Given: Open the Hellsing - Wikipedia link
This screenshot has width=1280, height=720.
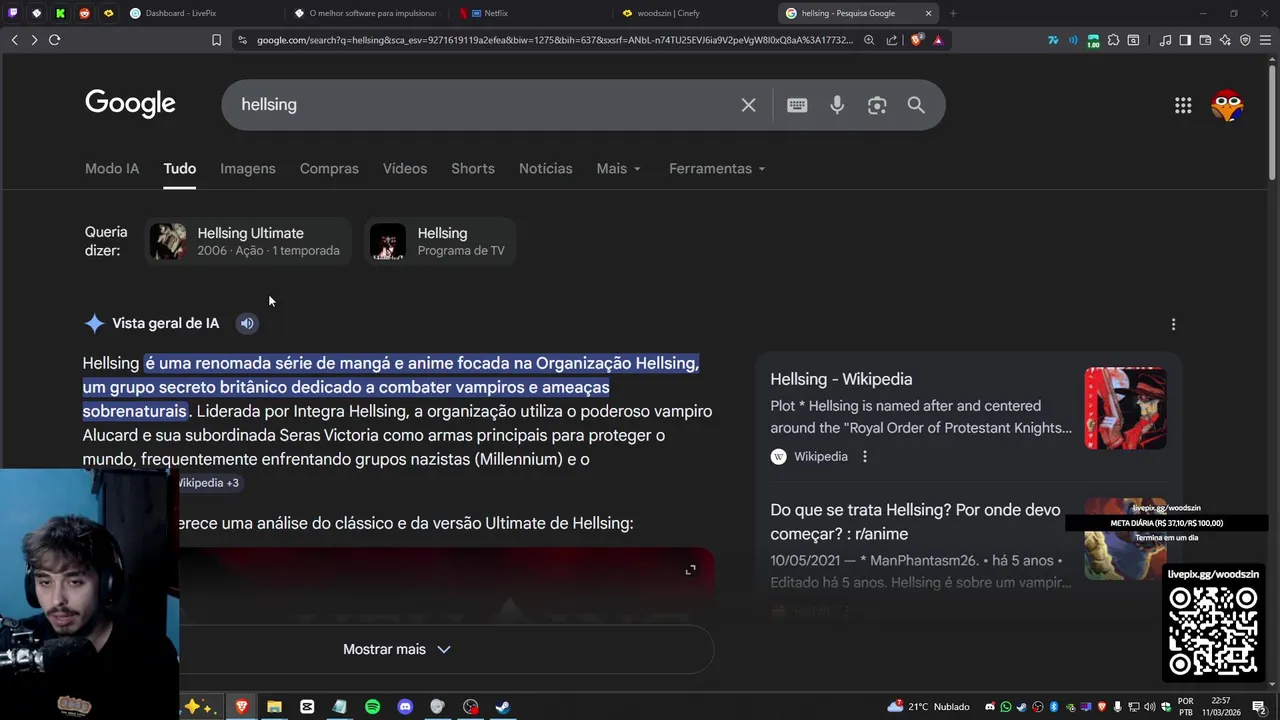Looking at the screenshot, I should pos(841,379).
